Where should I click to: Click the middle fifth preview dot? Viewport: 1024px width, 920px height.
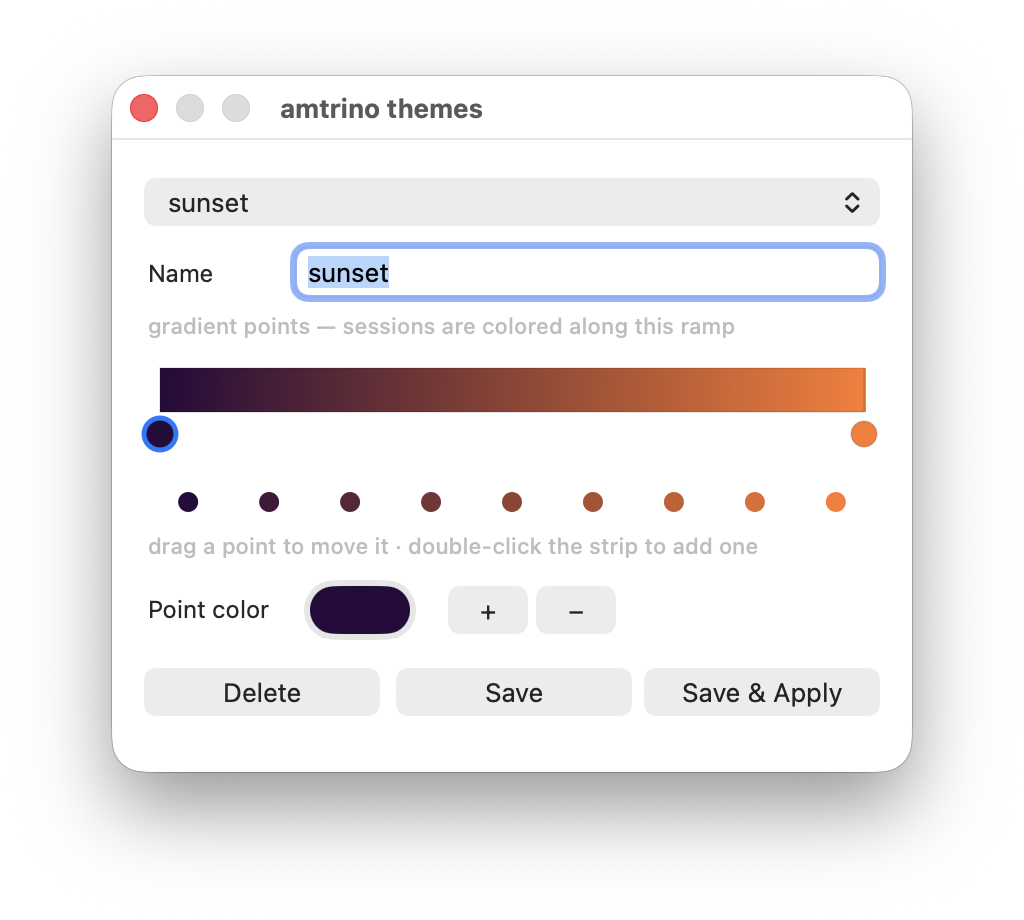[x=512, y=502]
